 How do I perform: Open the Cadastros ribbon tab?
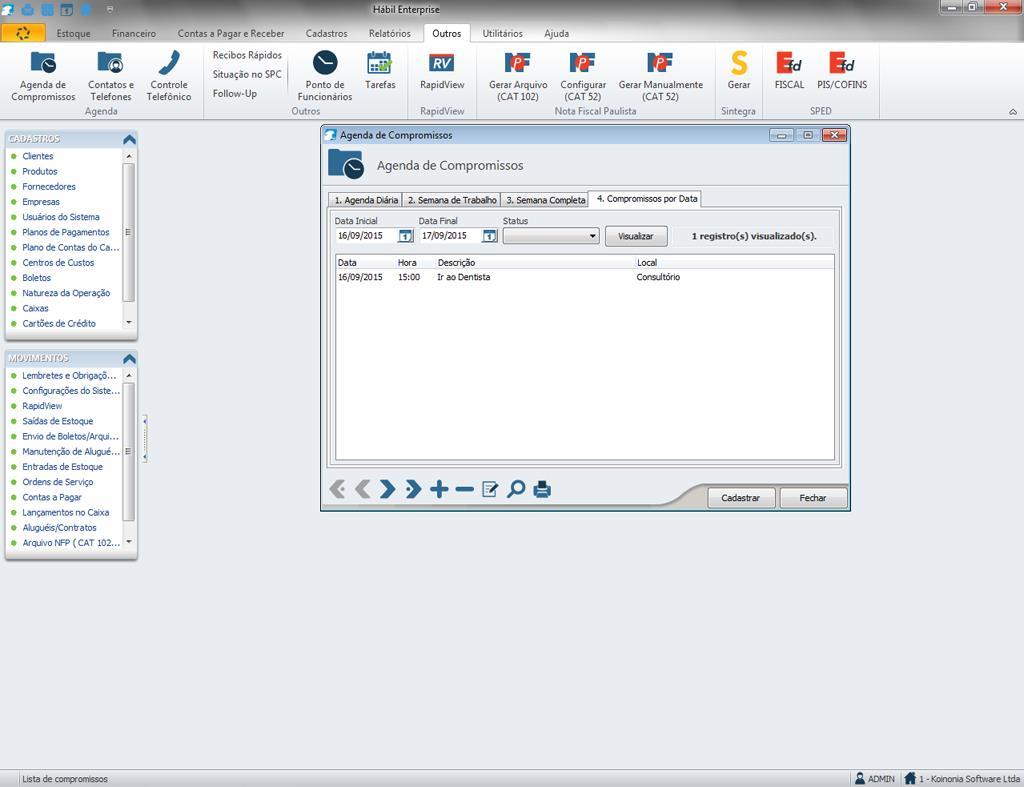pyautogui.click(x=327, y=33)
